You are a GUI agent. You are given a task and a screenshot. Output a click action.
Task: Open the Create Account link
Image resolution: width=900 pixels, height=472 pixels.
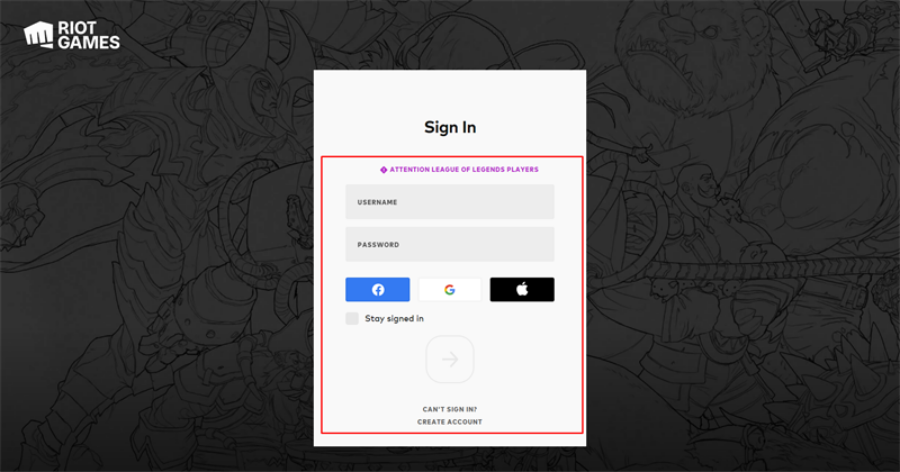pos(450,422)
